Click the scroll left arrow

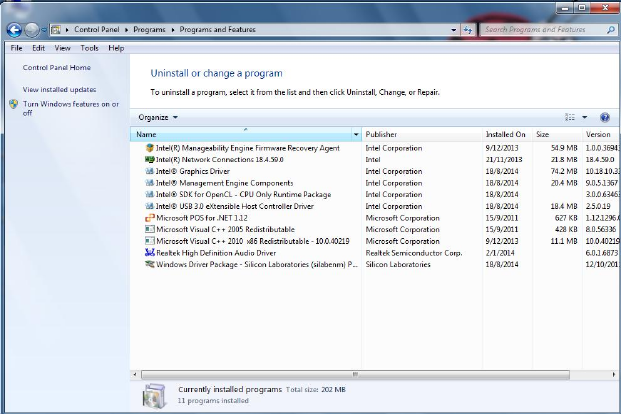(135, 374)
